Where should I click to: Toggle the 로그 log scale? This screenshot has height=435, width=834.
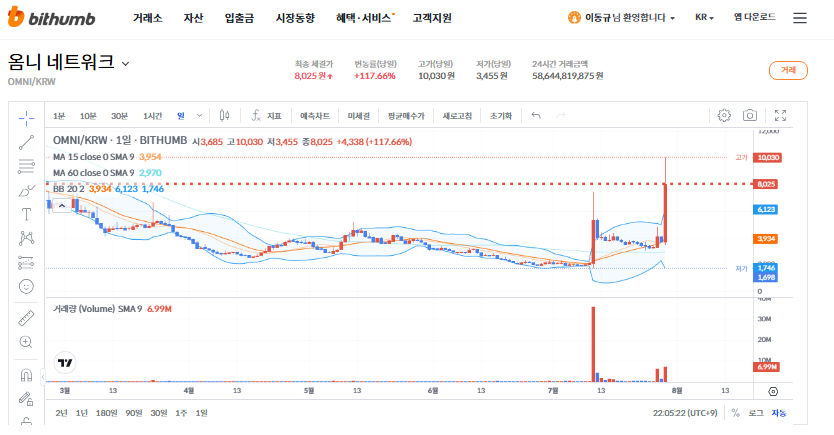(756, 413)
